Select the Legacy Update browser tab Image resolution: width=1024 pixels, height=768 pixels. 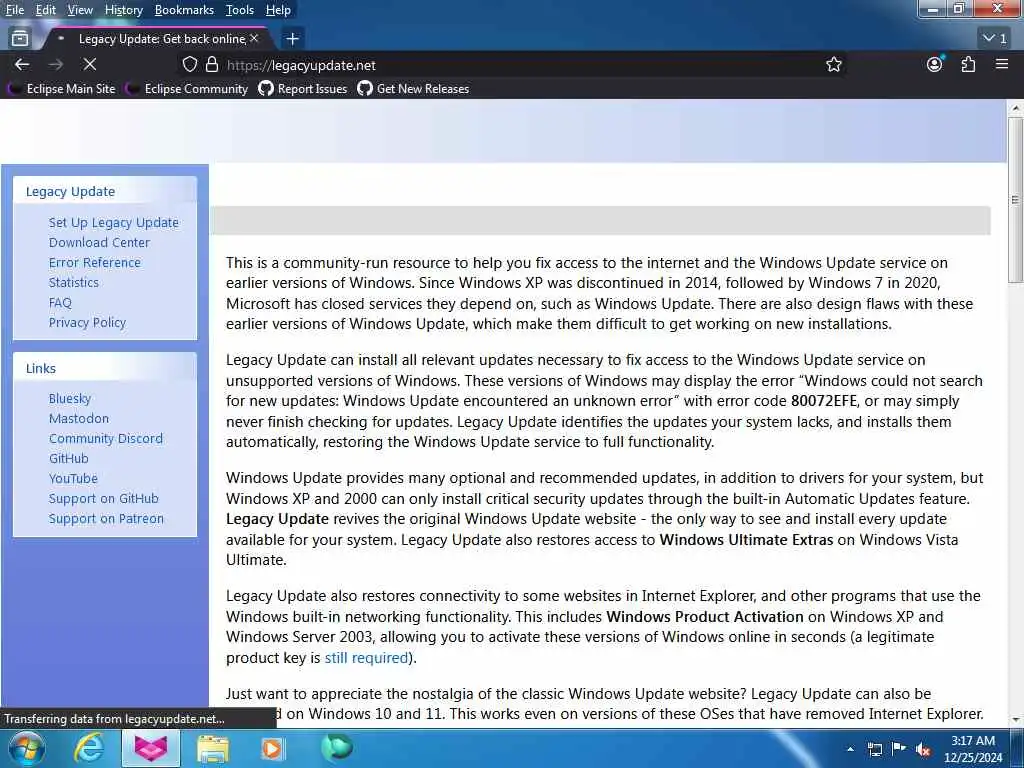coord(157,39)
